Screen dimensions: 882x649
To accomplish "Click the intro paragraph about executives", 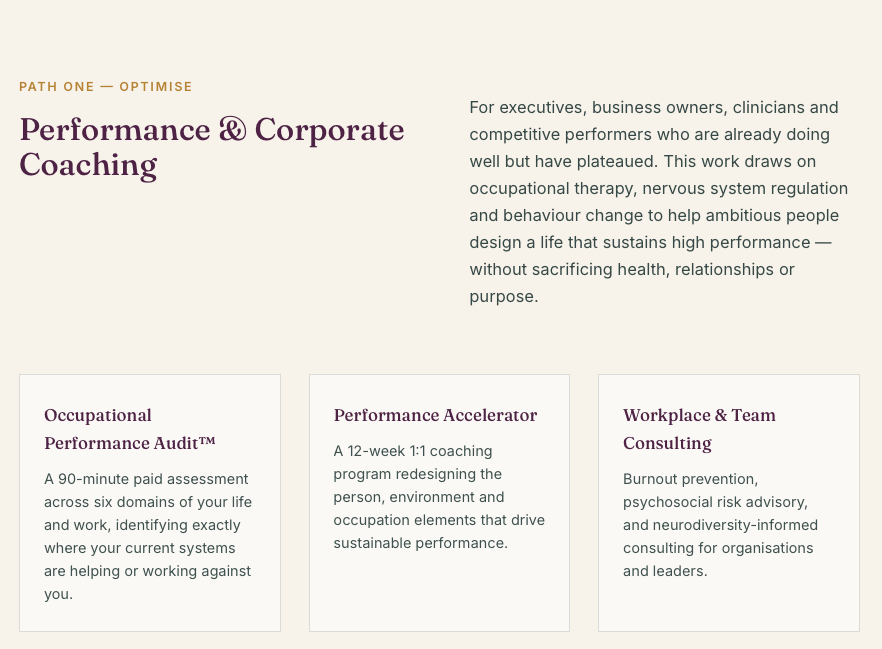I will (659, 202).
